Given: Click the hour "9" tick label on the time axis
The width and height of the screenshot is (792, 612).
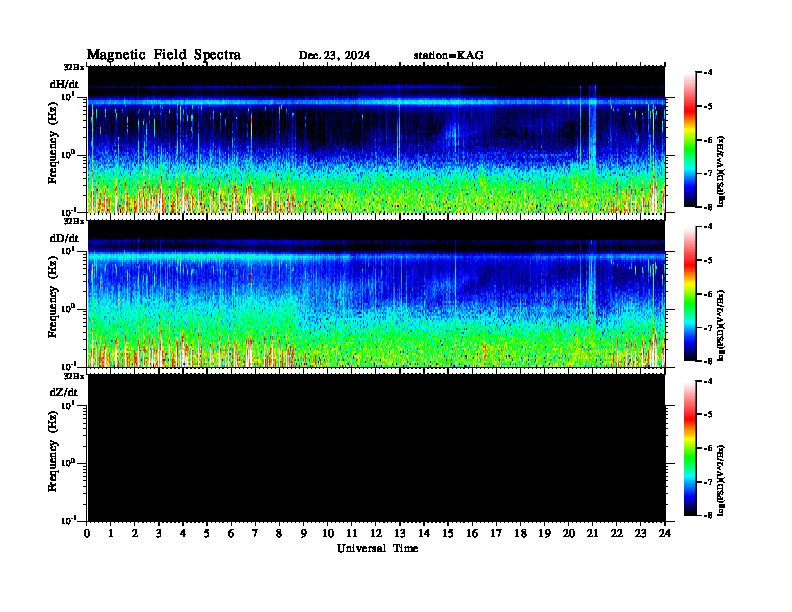Looking at the screenshot, I should 304,533.
